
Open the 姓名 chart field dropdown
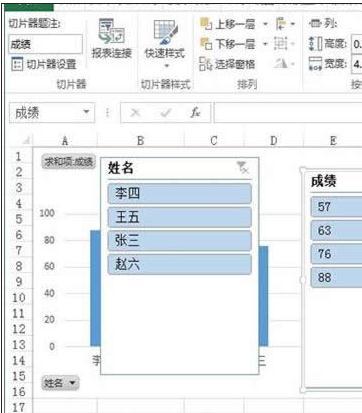point(60,383)
